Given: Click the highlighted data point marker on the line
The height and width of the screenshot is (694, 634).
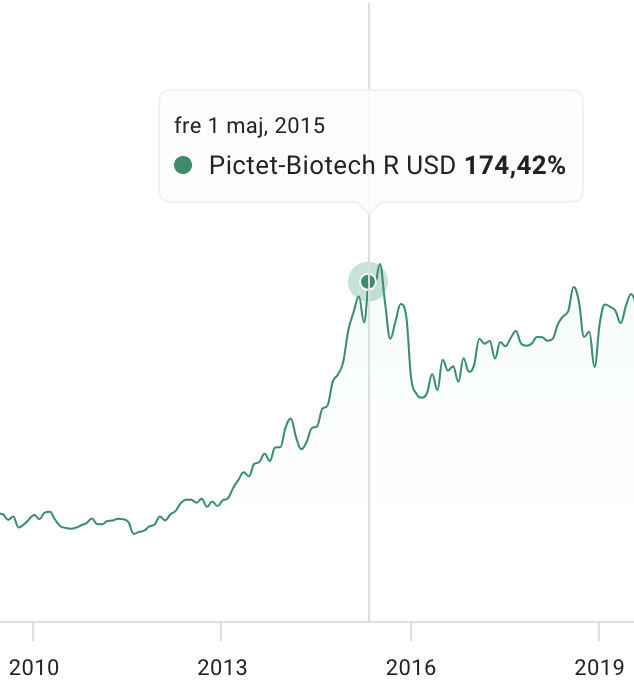Looking at the screenshot, I should click(368, 282).
